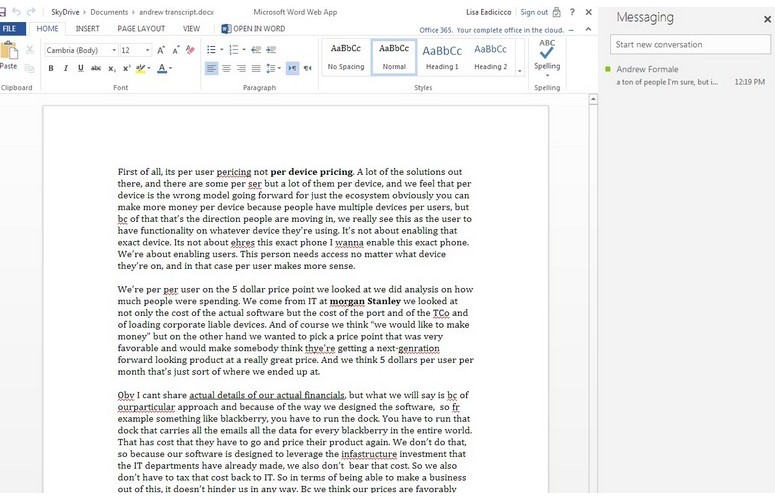
Task: Toggle bold formatting
Action: tap(51, 68)
